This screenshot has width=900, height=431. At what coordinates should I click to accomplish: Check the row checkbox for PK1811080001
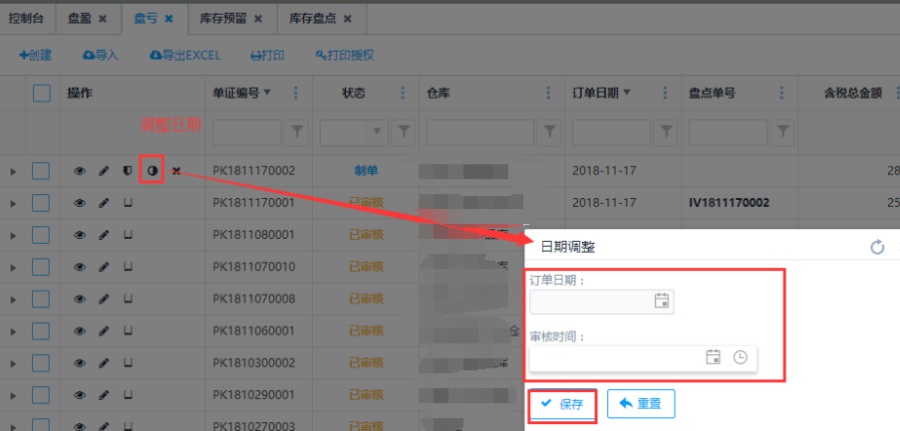coord(41,235)
